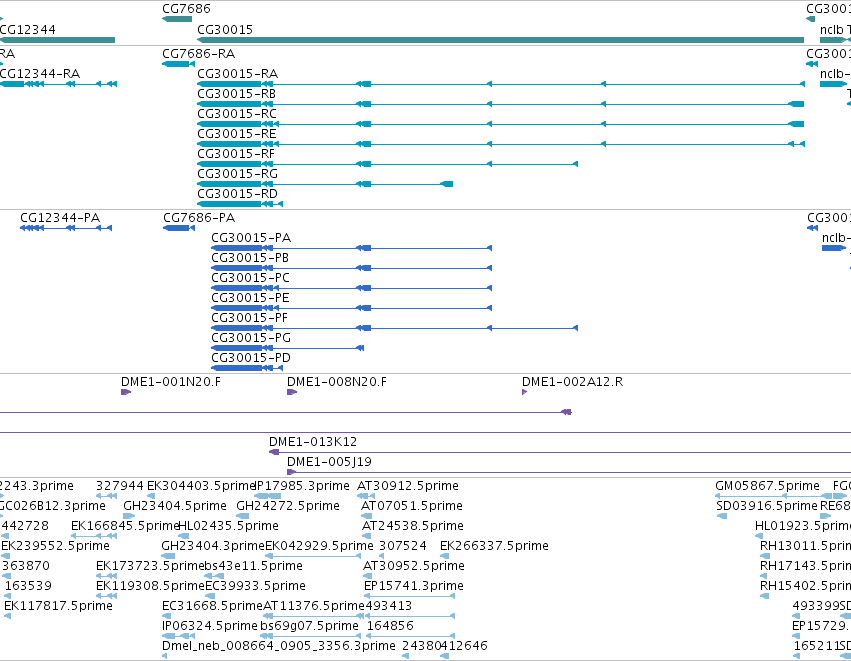Click EST GC026B12.3prime

pos(52,506)
